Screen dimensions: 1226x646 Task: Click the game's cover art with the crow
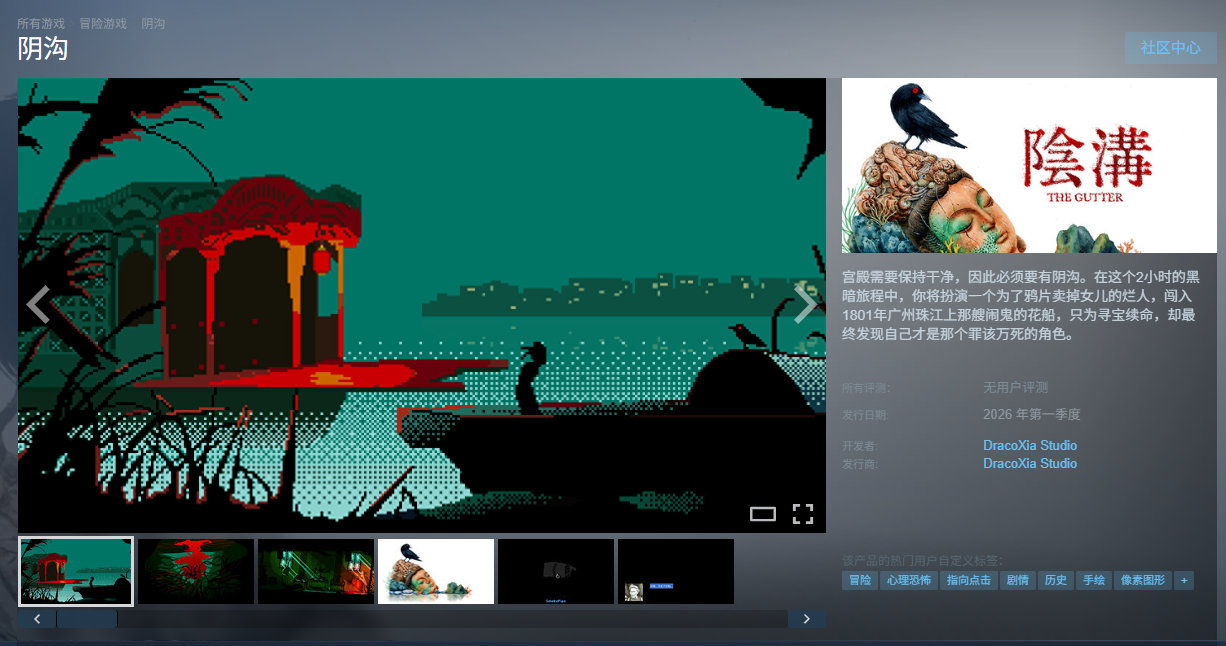click(x=1029, y=165)
